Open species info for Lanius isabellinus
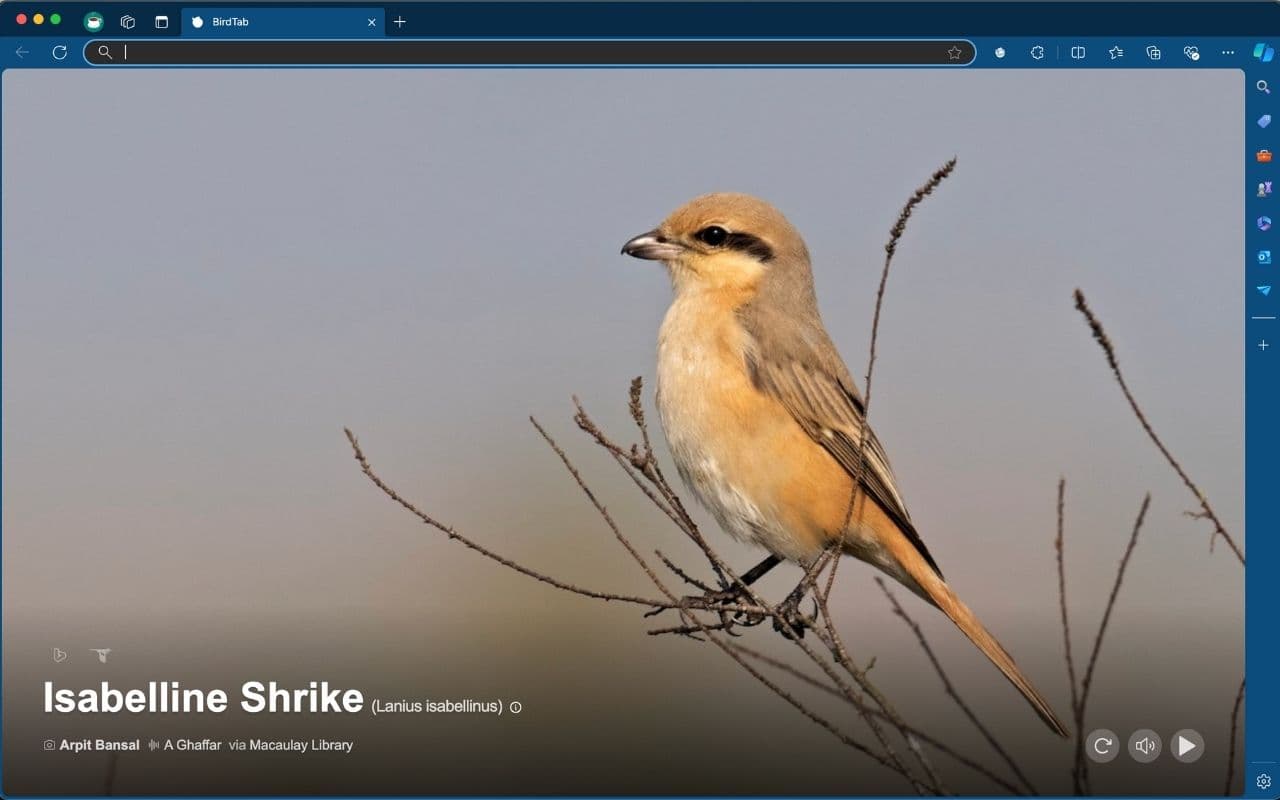1280x800 pixels. pos(515,707)
